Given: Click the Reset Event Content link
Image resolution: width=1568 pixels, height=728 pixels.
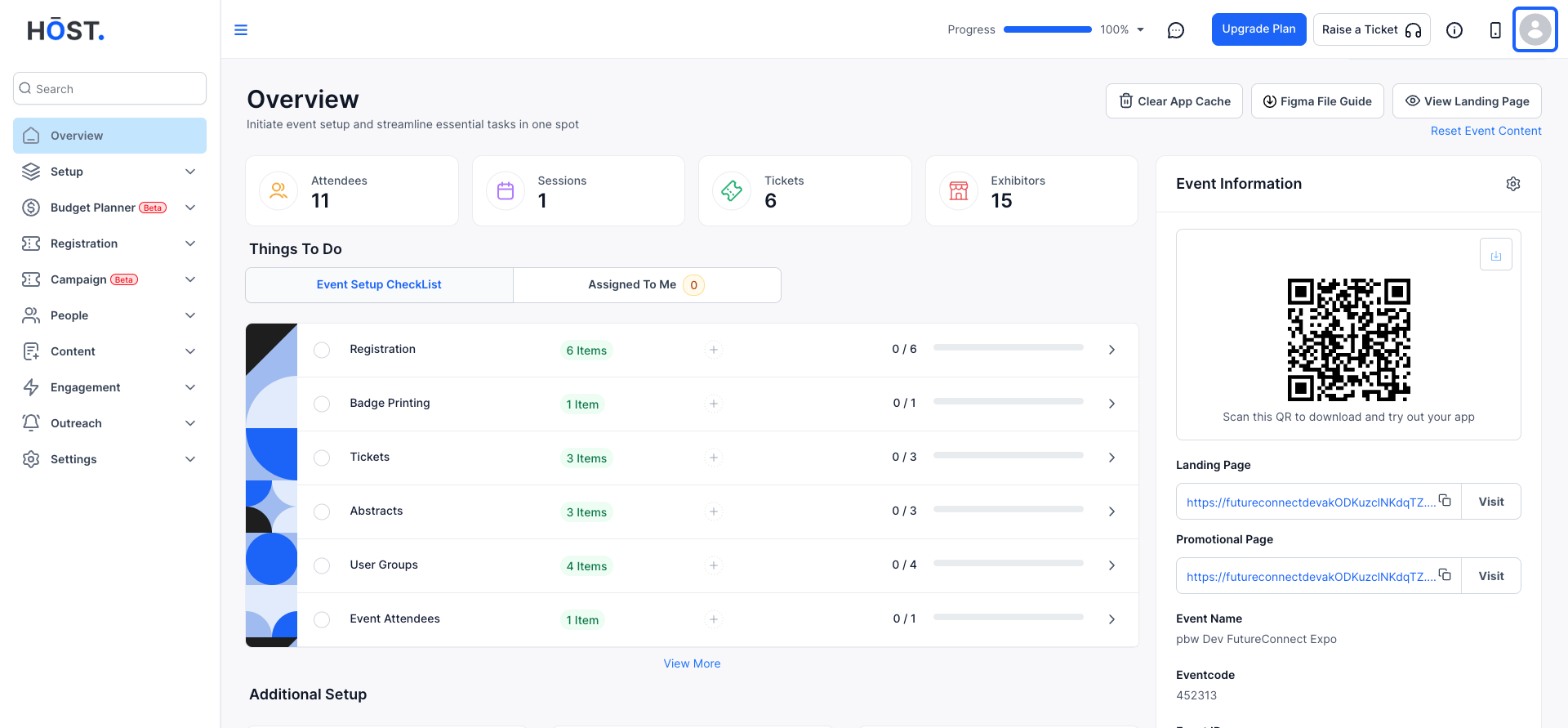Looking at the screenshot, I should 1486,131.
